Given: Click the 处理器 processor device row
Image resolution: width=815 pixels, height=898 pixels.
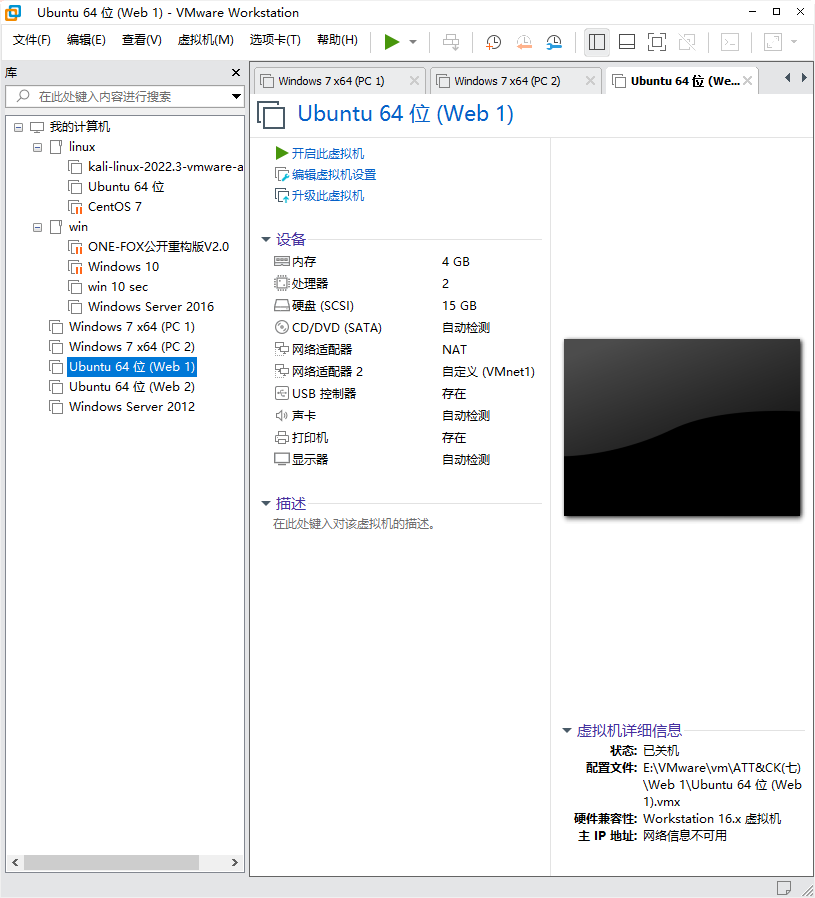Looking at the screenshot, I should click(x=407, y=283).
